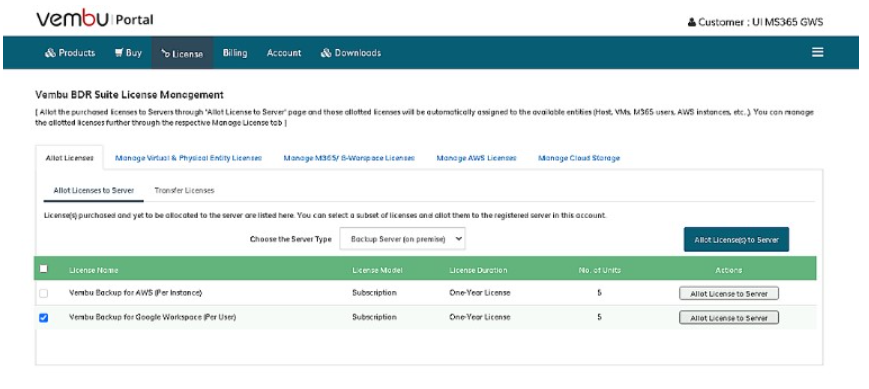This screenshot has width=869, height=389.
Task: Open Manage Cloud Storage tab
Action: pyautogui.click(x=579, y=158)
